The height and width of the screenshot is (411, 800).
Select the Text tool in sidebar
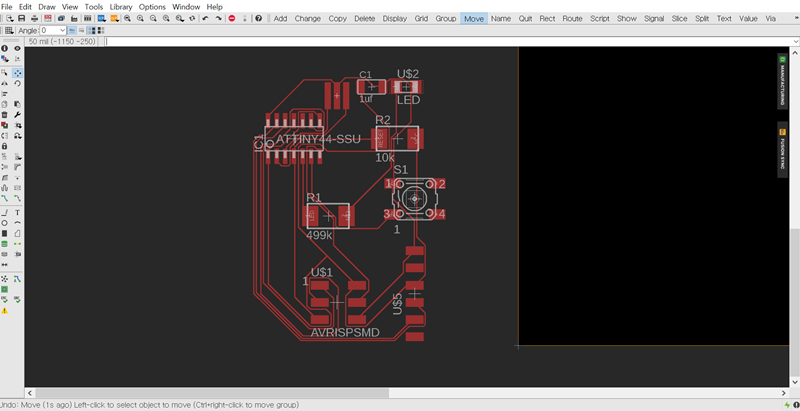click(17, 213)
